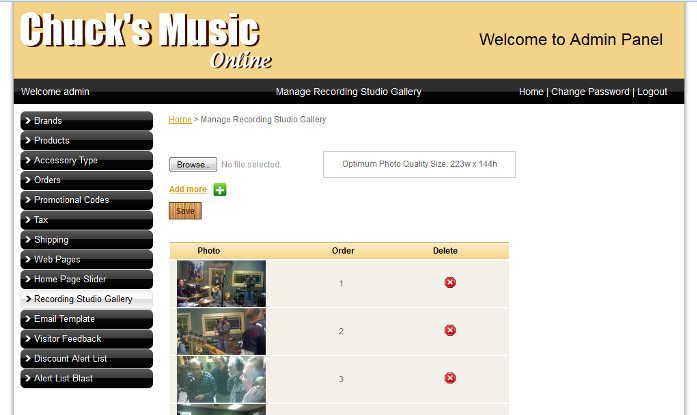The height and width of the screenshot is (415, 697).
Task: Navigate to Home Page Slider
Action: [87, 279]
